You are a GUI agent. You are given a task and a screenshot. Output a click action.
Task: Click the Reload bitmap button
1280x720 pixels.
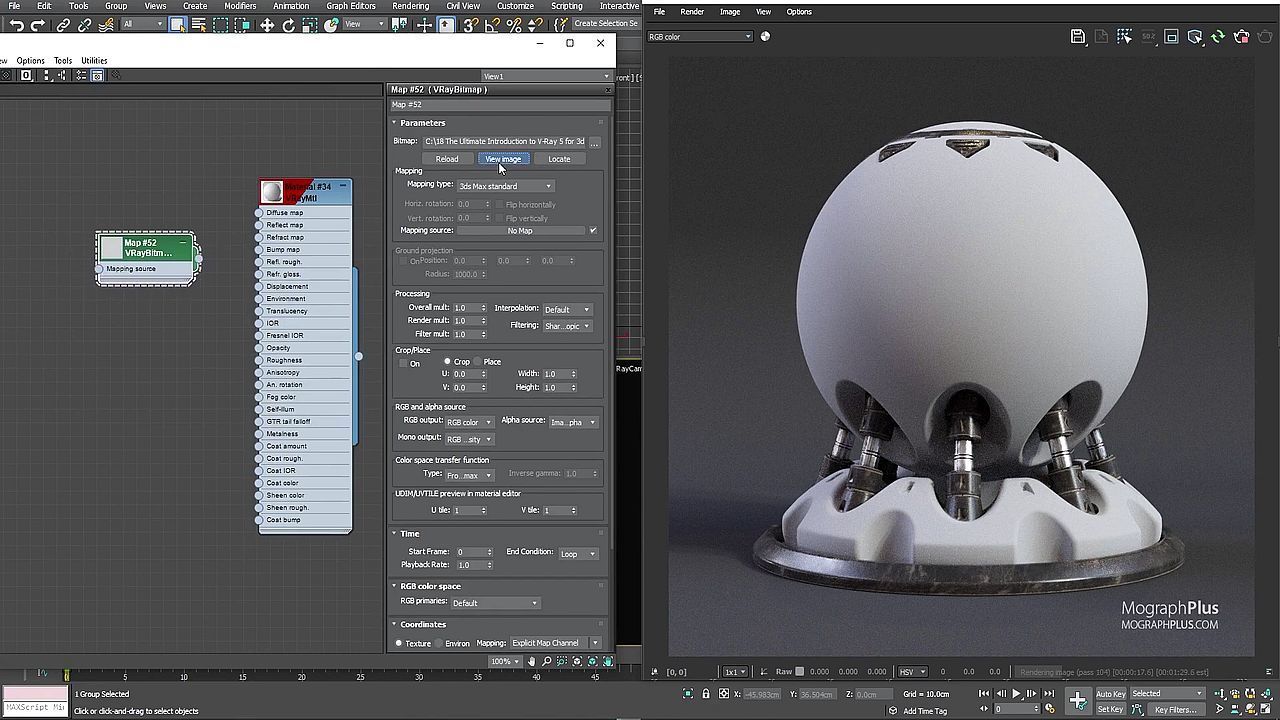pos(447,159)
